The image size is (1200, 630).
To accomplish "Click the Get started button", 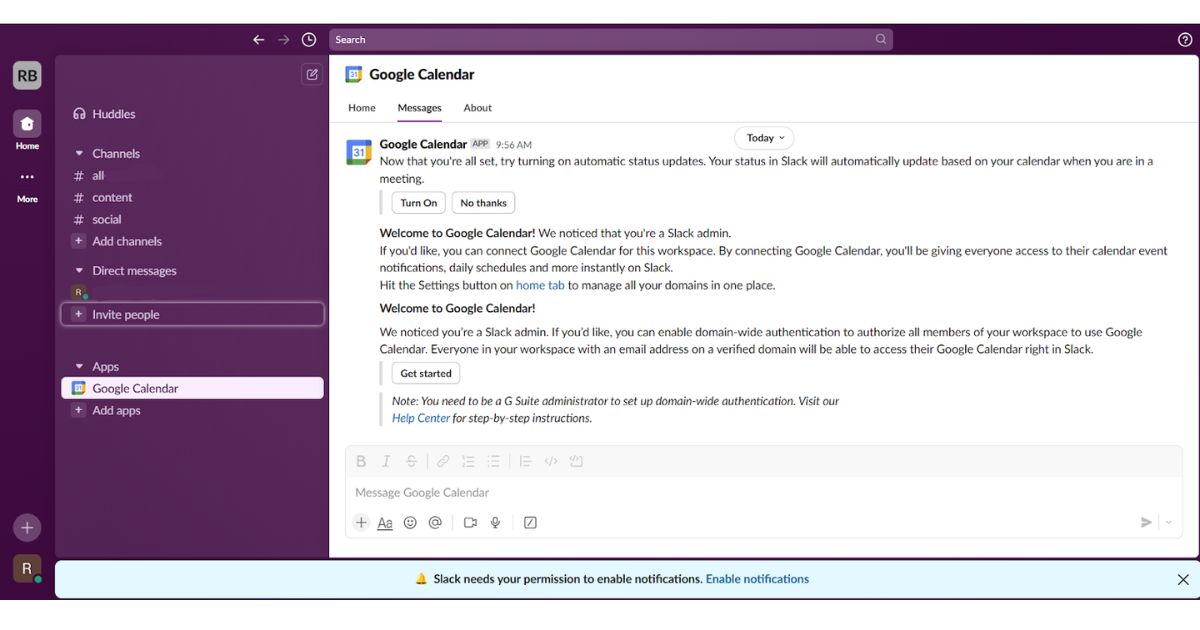I will pos(426,373).
